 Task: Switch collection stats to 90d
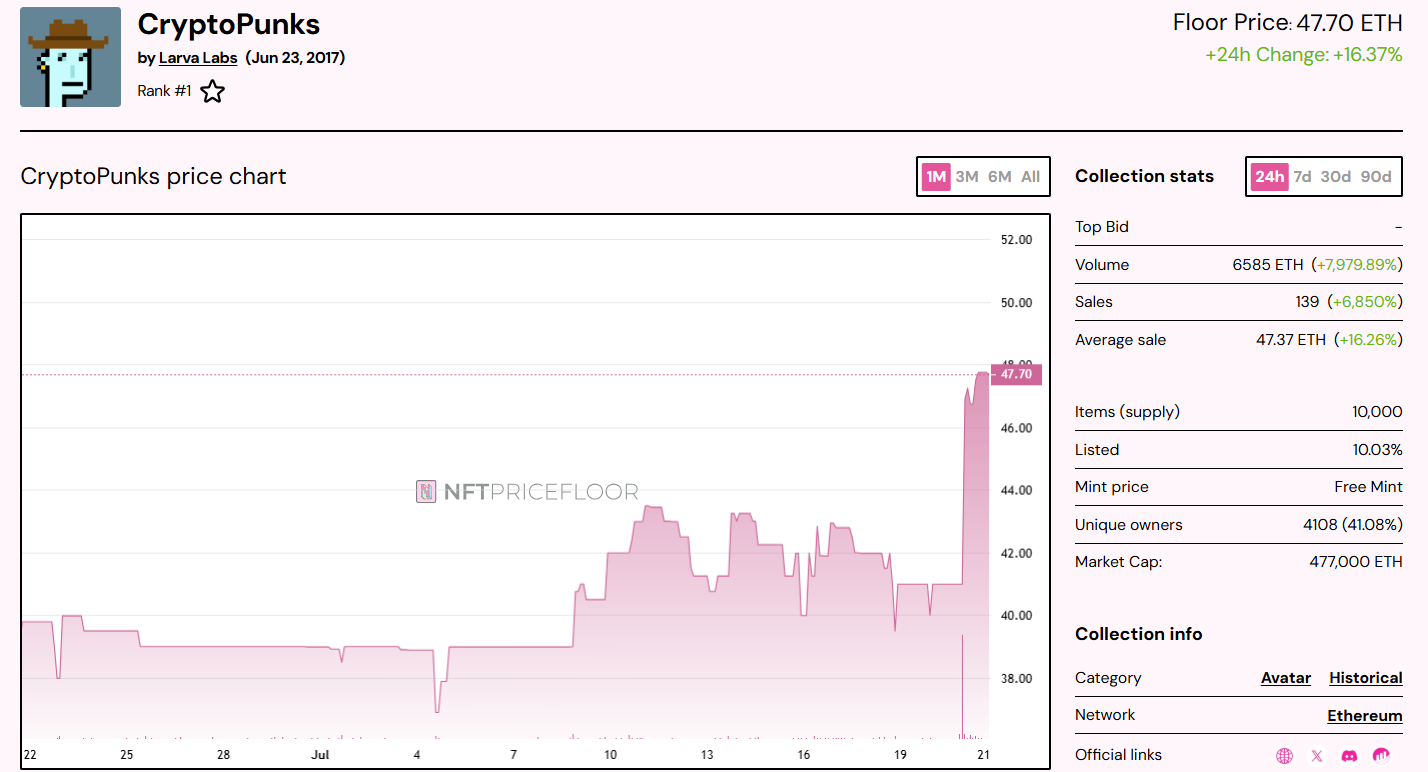pos(1376,177)
